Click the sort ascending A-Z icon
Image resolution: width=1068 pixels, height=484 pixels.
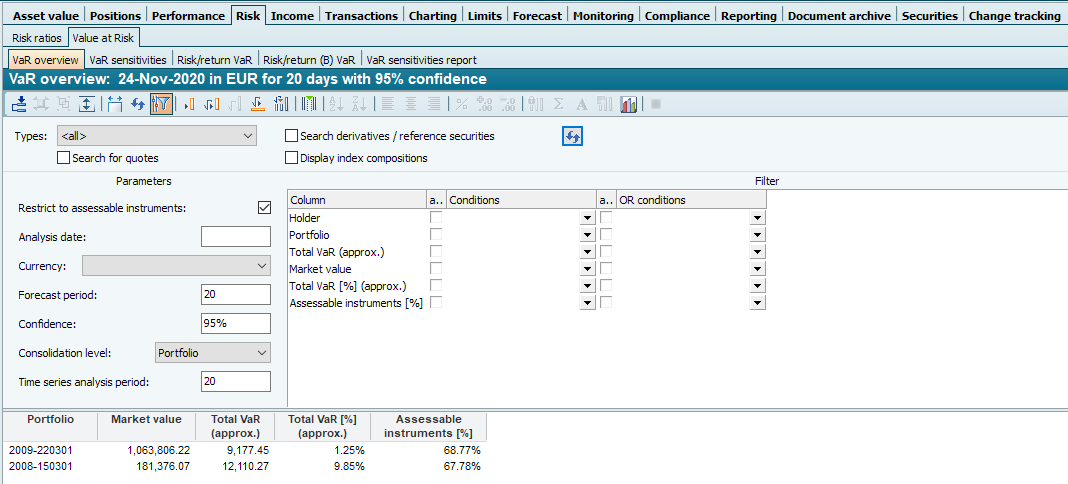[336, 104]
